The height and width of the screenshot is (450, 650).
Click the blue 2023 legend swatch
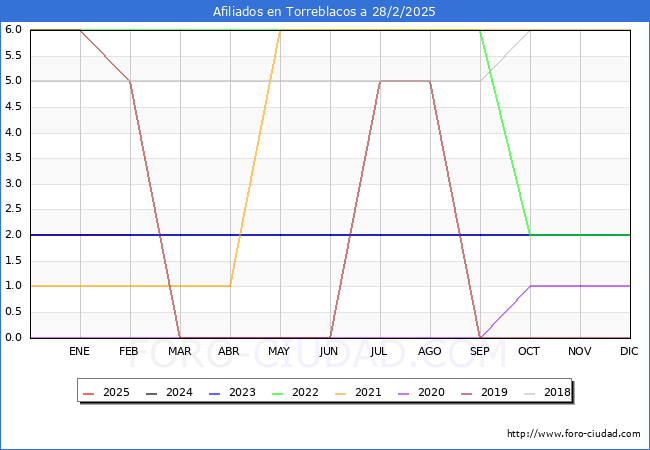215,393
